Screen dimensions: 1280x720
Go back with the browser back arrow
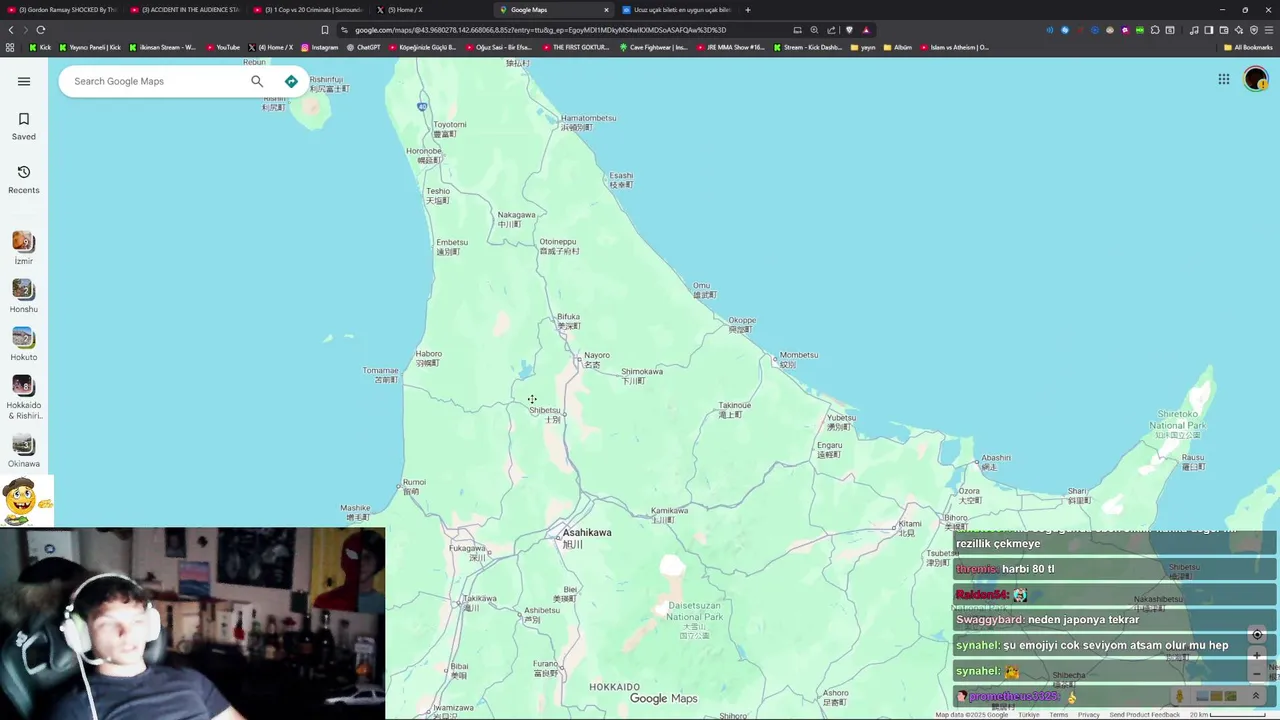click(x=11, y=30)
